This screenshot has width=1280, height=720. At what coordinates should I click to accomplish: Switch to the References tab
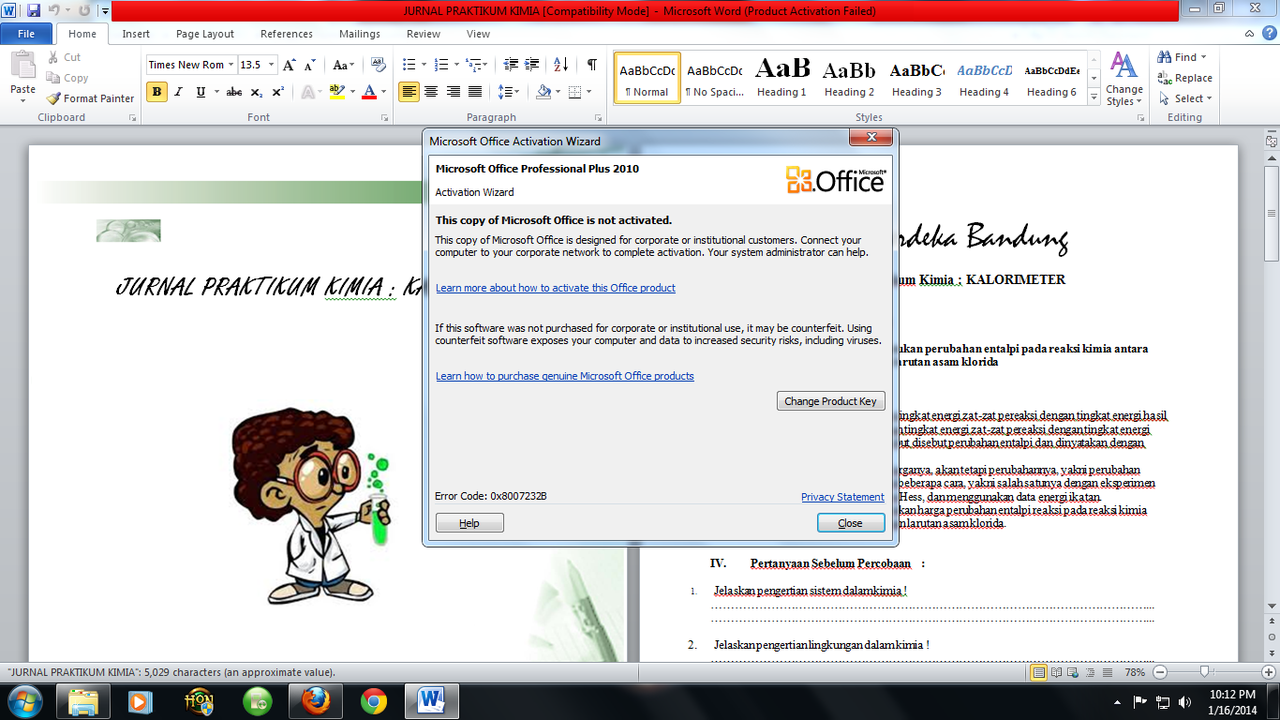tap(287, 34)
